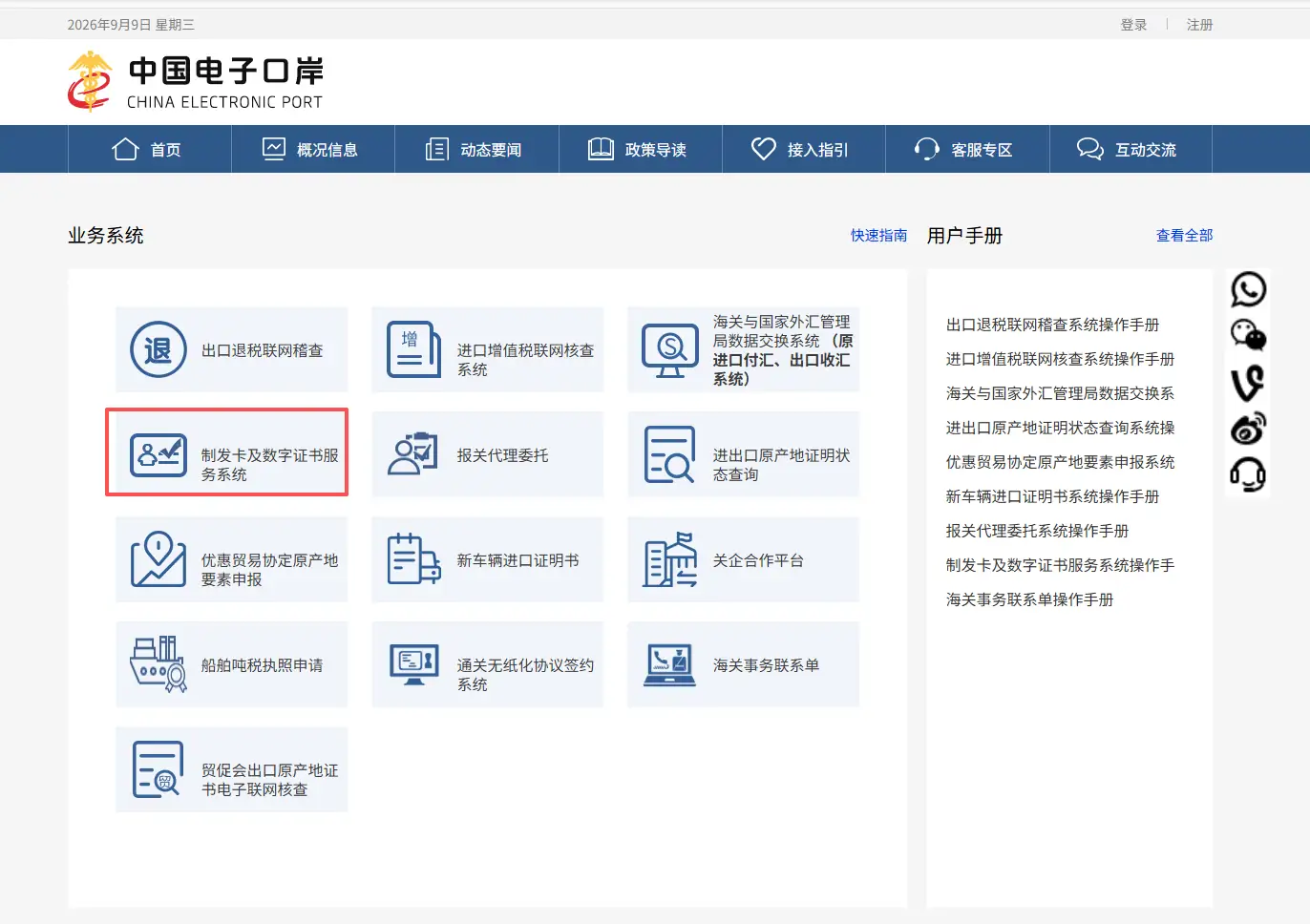Open 进口增值税联网核查系统操作手册 manual
Image resolution: width=1310 pixels, height=924 pixels.
click(x=1060, y=359)
